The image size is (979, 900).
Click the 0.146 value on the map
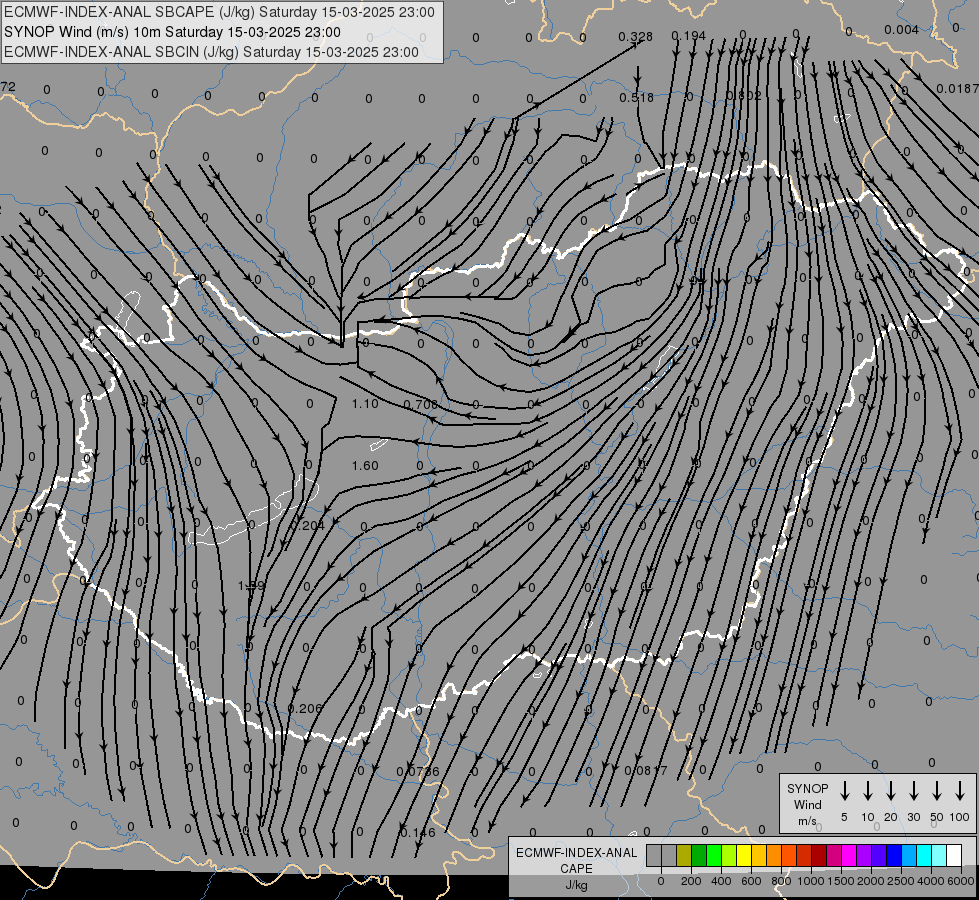point(418,833)
